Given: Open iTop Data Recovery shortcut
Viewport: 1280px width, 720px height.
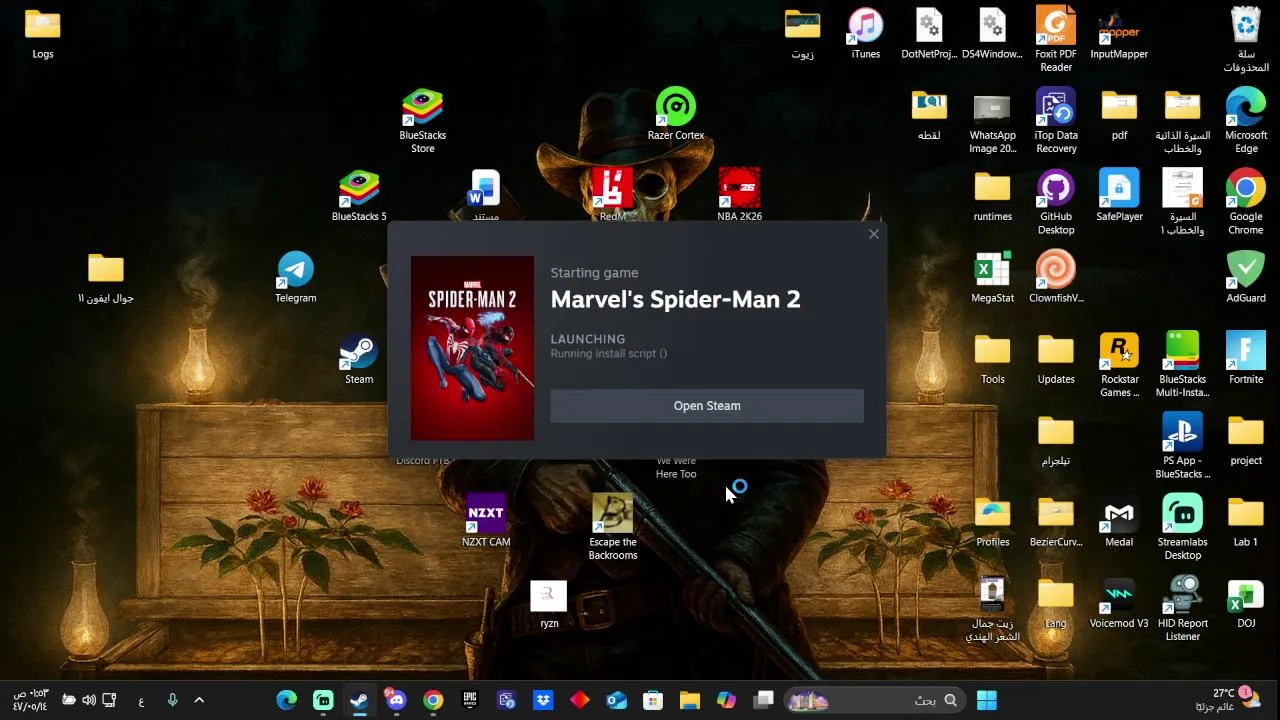Looking at the screenshot, I should (x=1056, y=120).
